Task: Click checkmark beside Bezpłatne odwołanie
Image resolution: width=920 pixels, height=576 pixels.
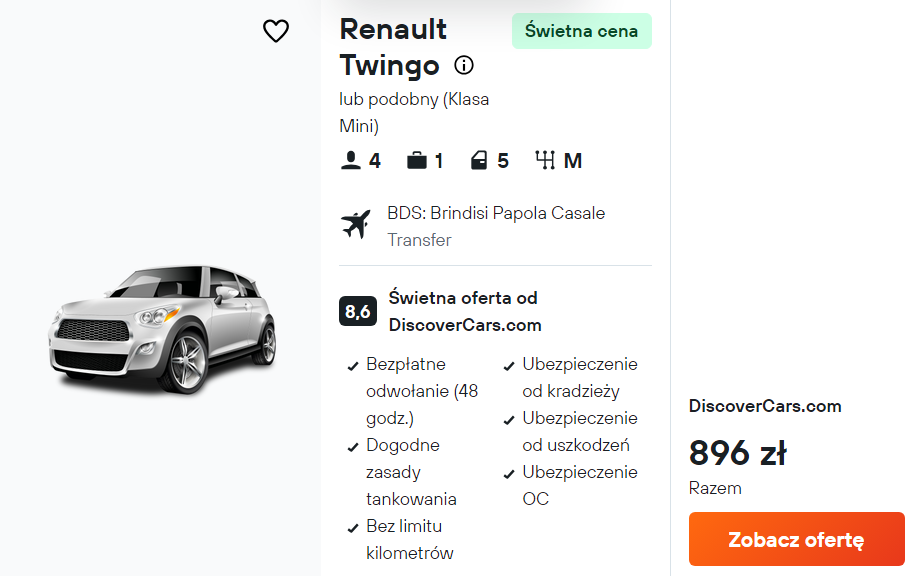Action: [352, 366]
